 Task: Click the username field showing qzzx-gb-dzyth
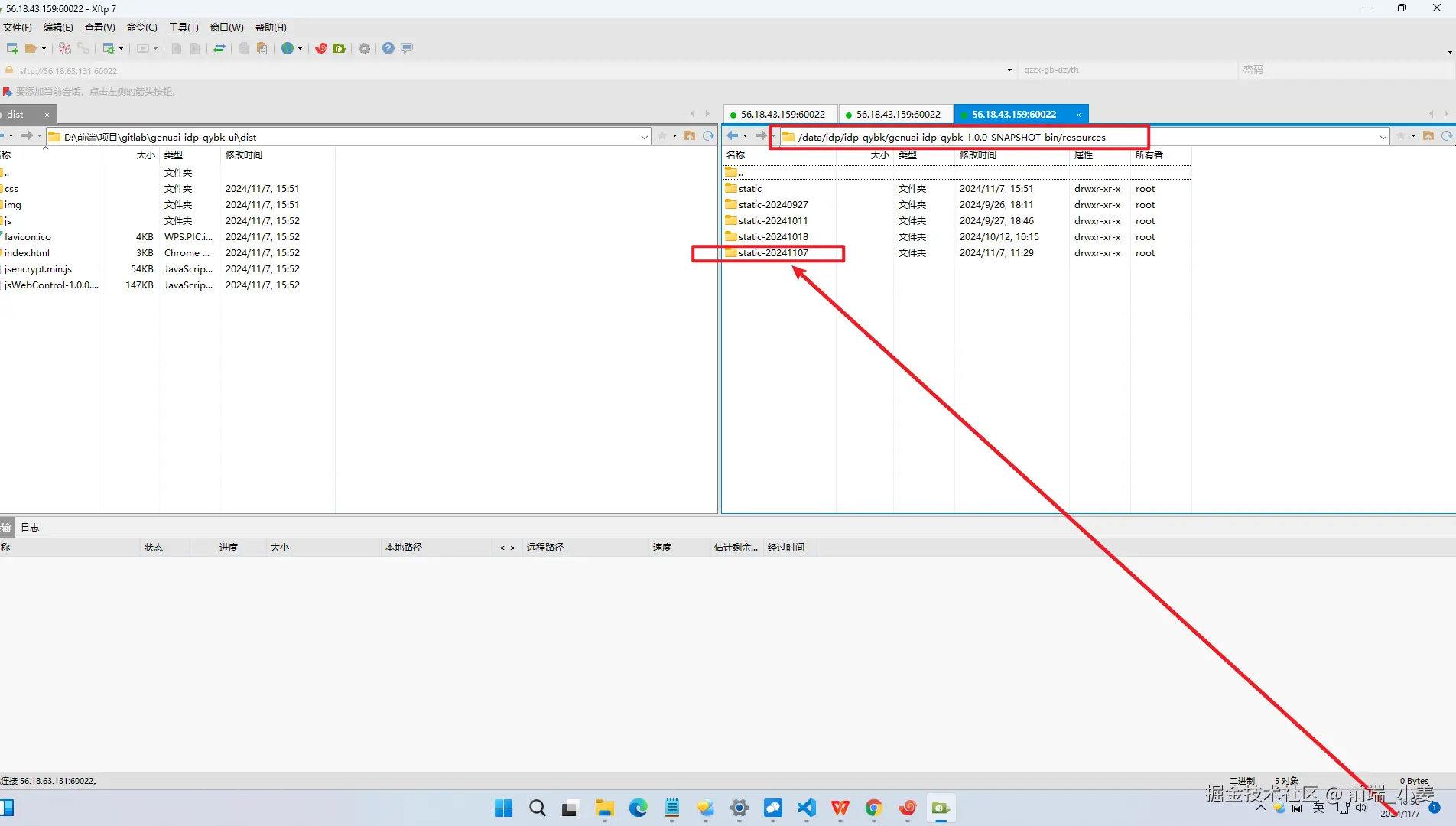[1126, 70]
